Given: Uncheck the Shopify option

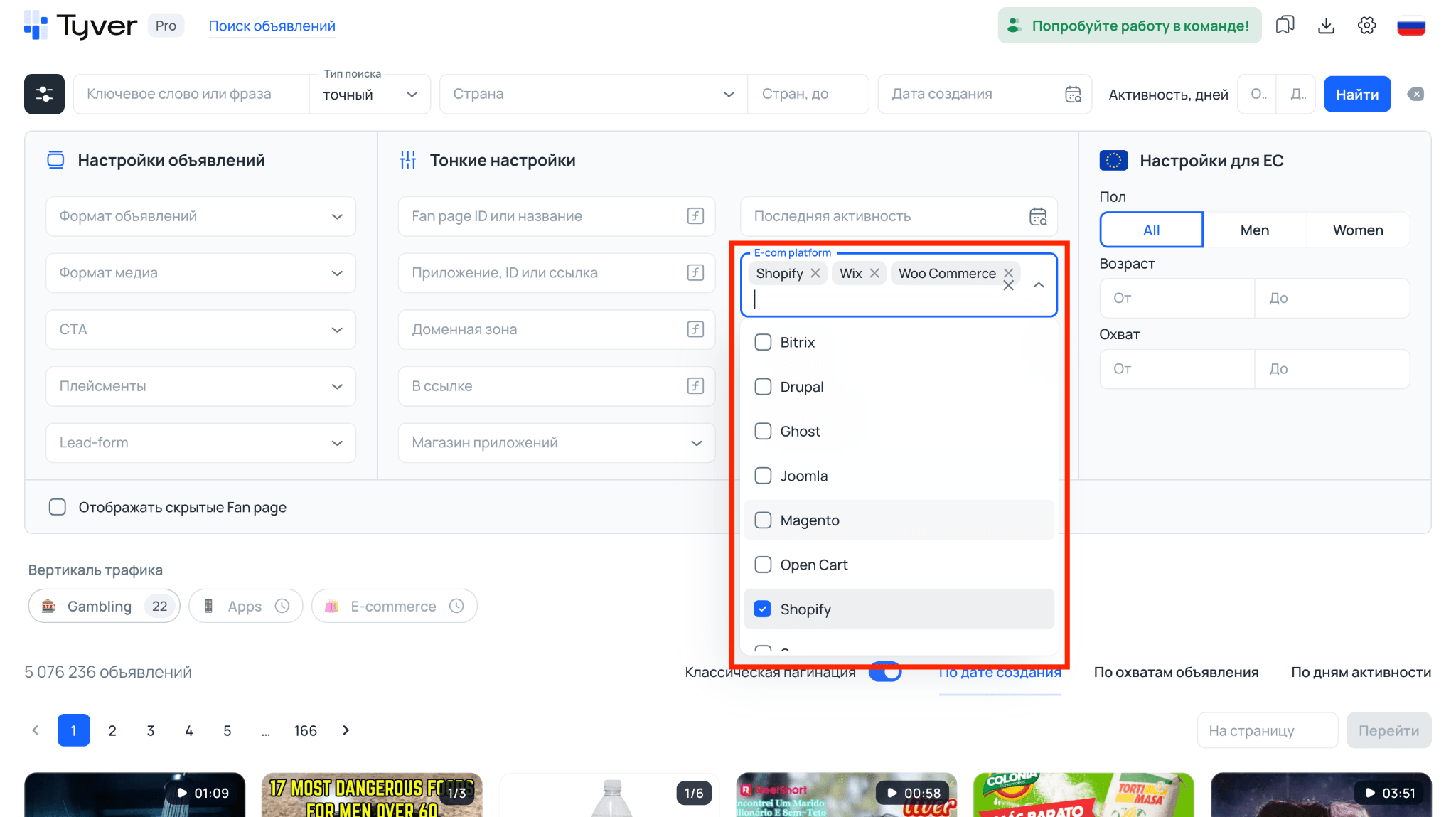Looking at the screenshot, I should tap(763, 609).
